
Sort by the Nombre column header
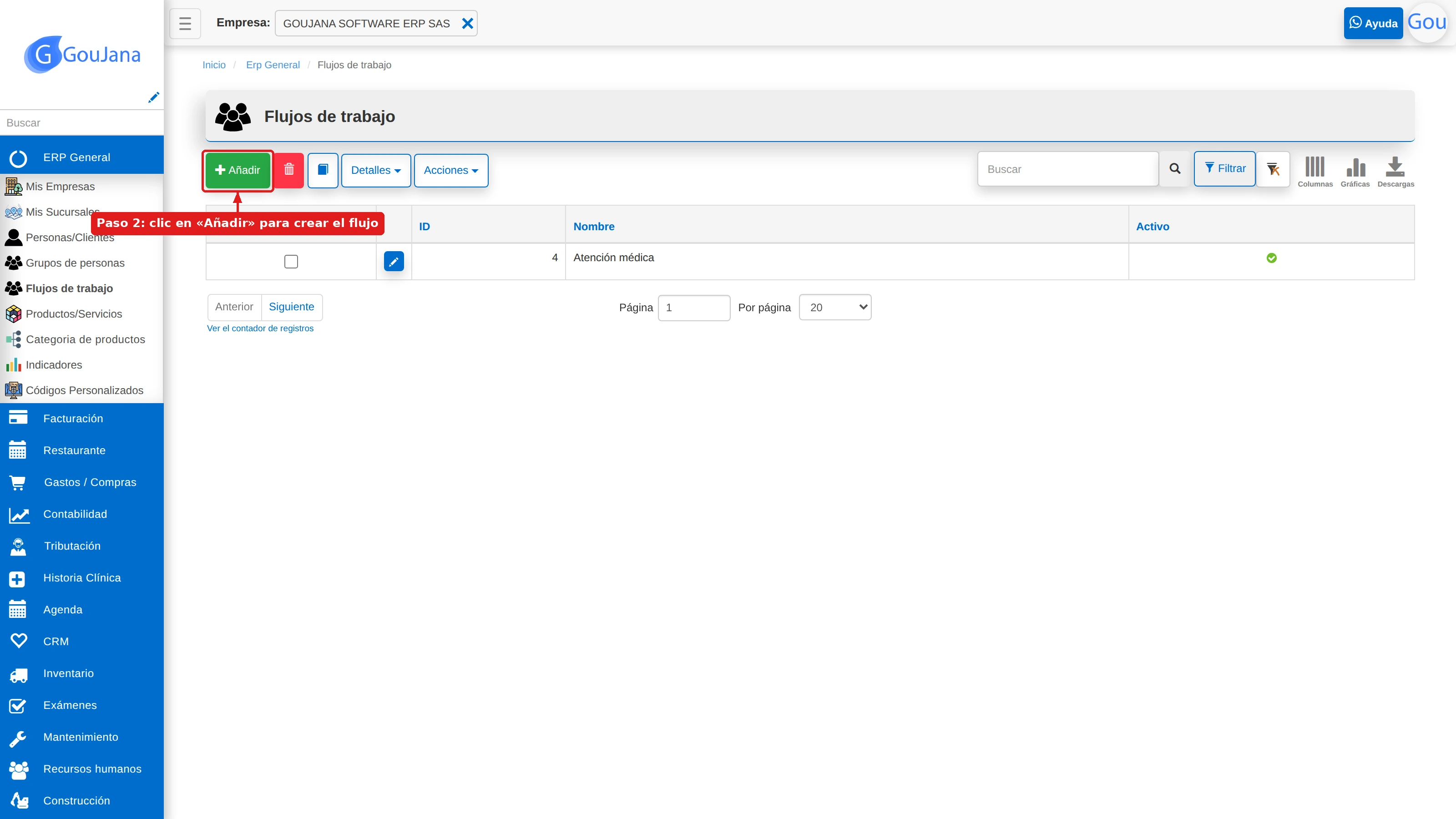(x=593, y=226)
